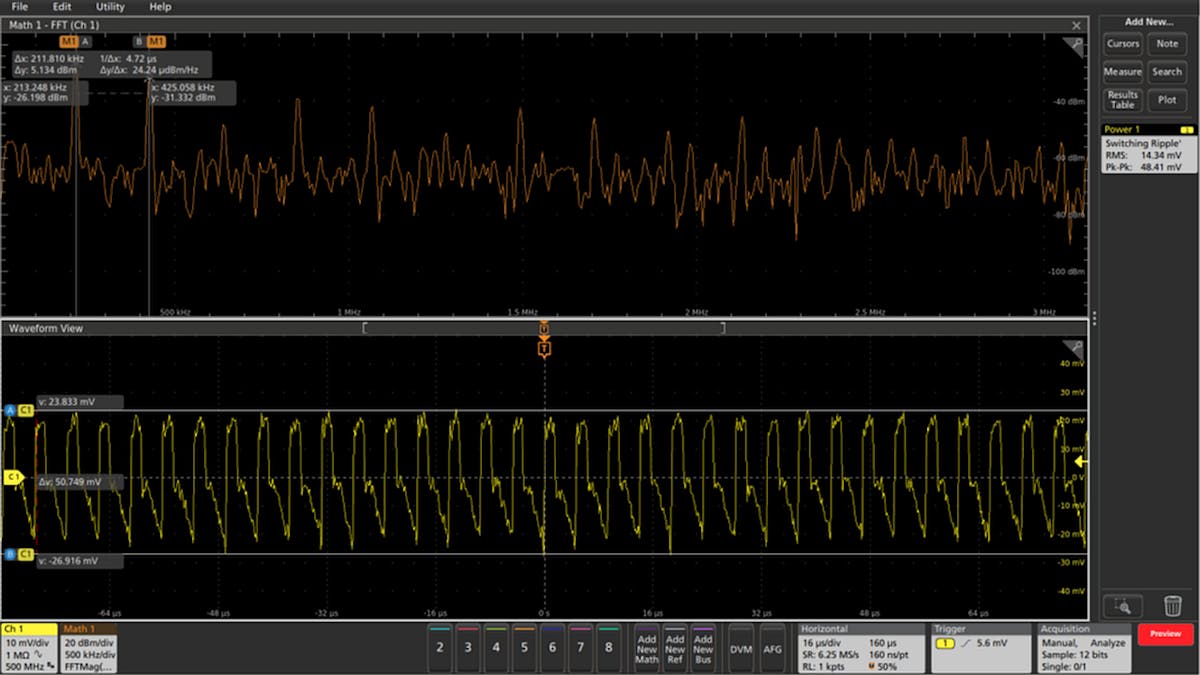Open the Utility menu
Viewport: 1200px width, 675px height.
(109, 7)
